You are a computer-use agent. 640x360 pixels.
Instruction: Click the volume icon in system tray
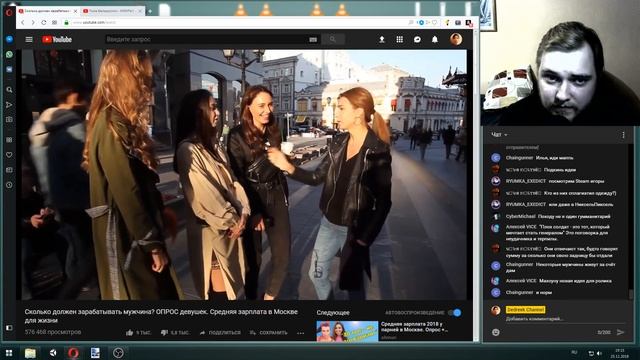(x=599, y=353)
